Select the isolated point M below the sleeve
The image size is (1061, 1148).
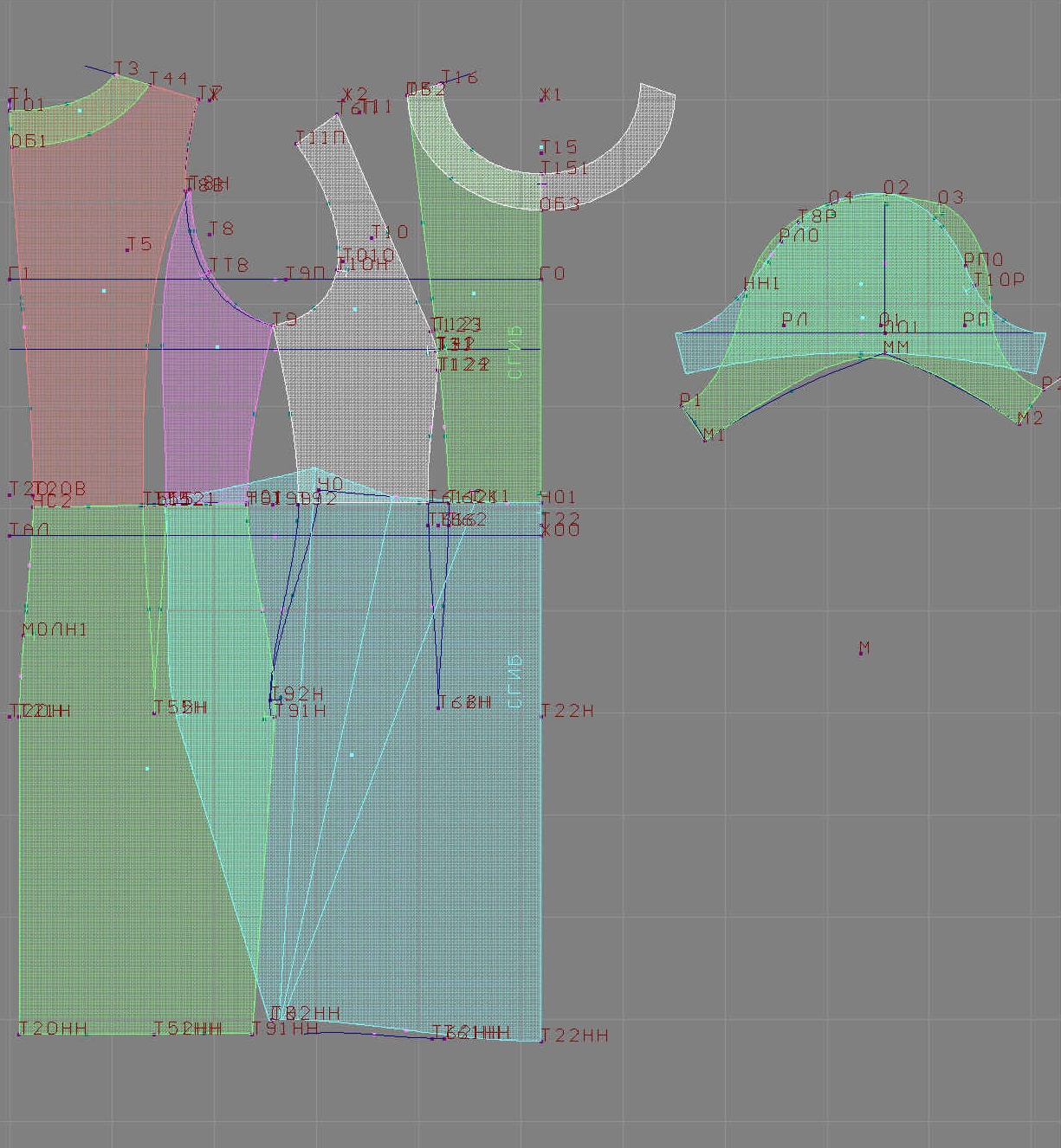861,653
